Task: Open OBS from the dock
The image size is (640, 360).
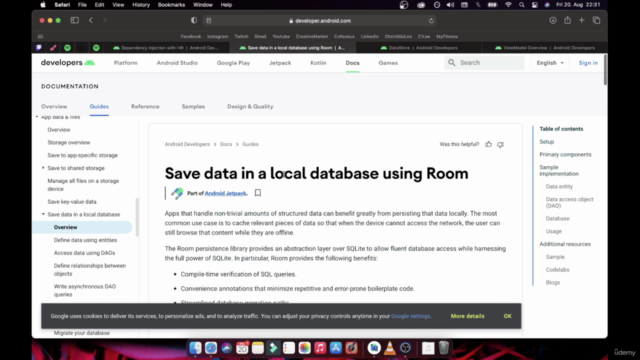Action: pyautogui.click(x=405, y=348)
